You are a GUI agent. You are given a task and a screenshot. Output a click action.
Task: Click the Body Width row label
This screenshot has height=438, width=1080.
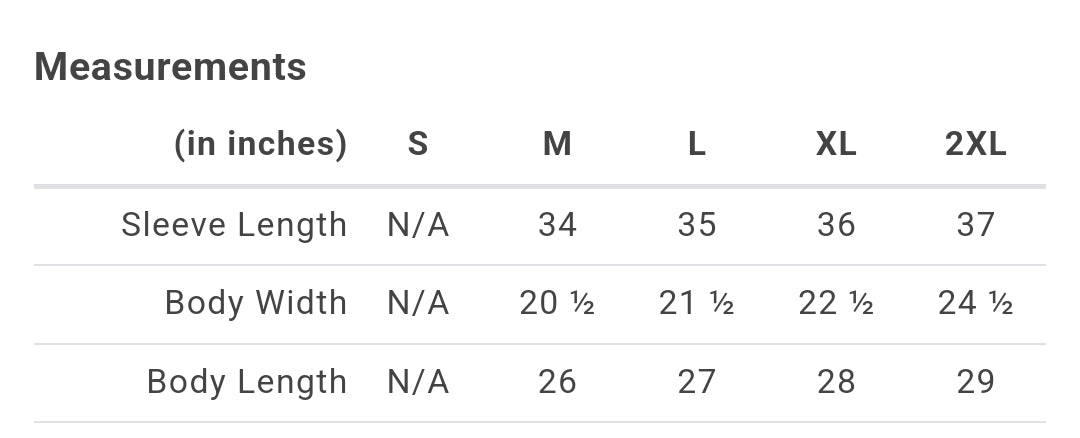pos(256,303)
